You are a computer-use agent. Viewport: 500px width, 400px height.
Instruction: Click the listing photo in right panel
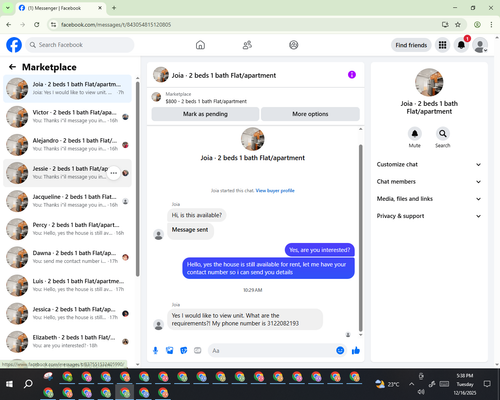[429, 82]
